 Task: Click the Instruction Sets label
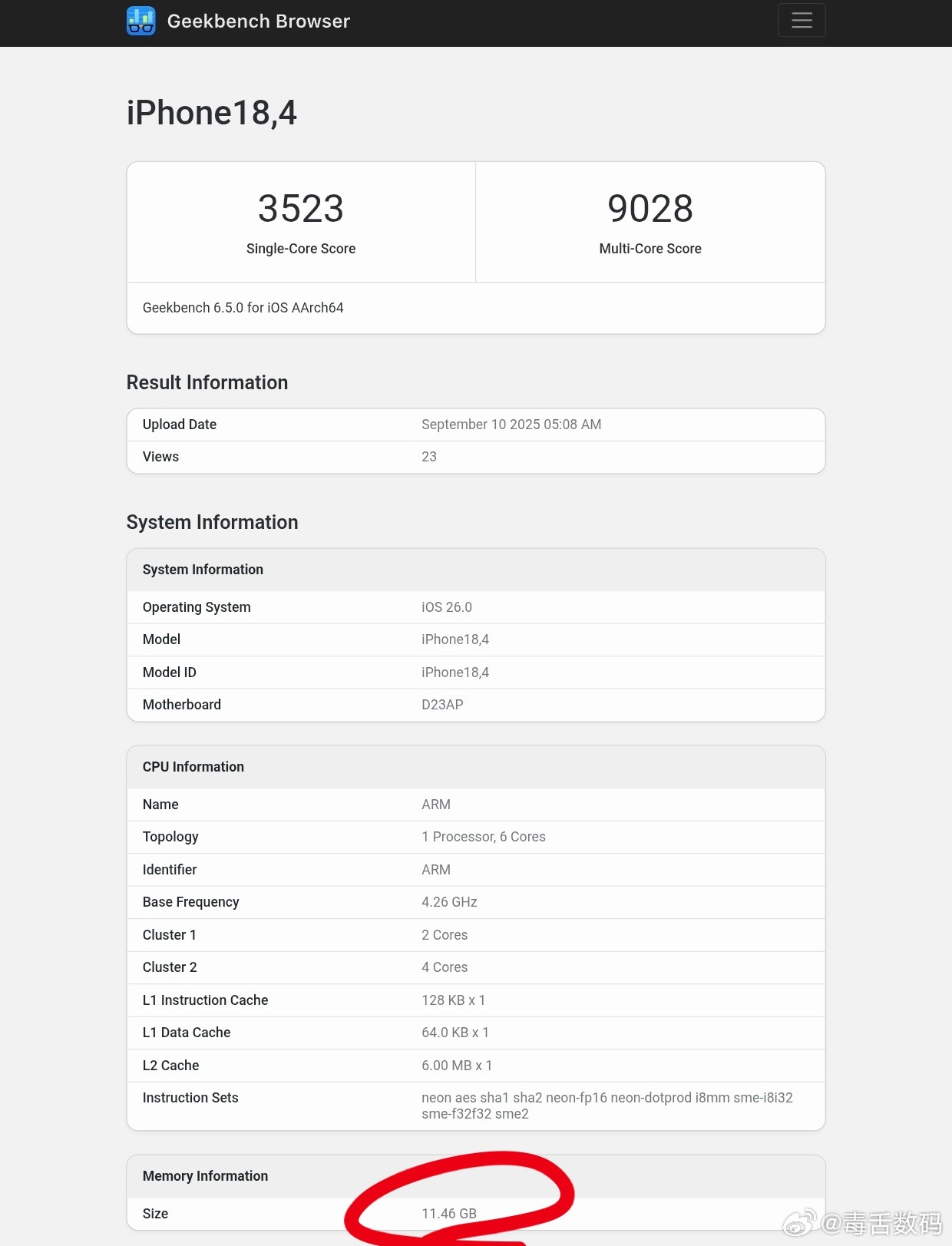[190, 1098]
